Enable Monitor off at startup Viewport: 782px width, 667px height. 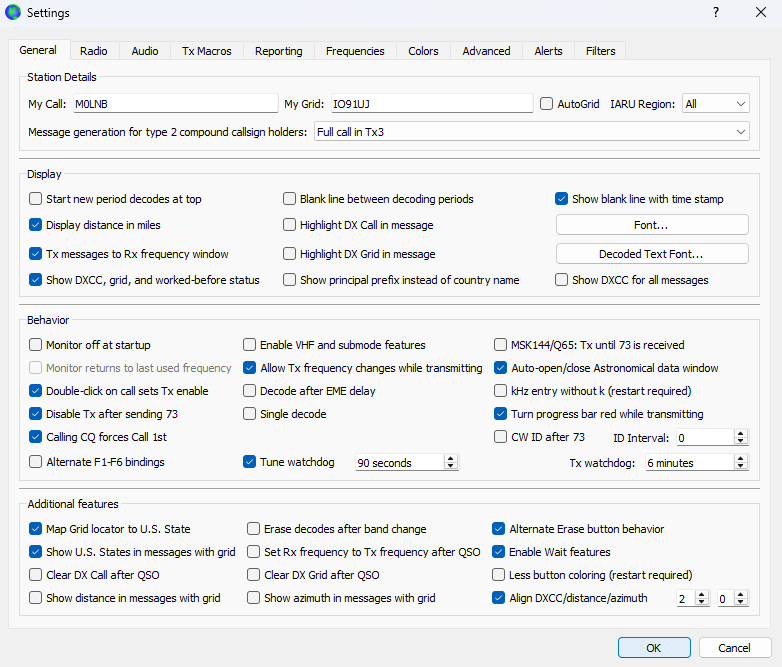coord(36,345)
